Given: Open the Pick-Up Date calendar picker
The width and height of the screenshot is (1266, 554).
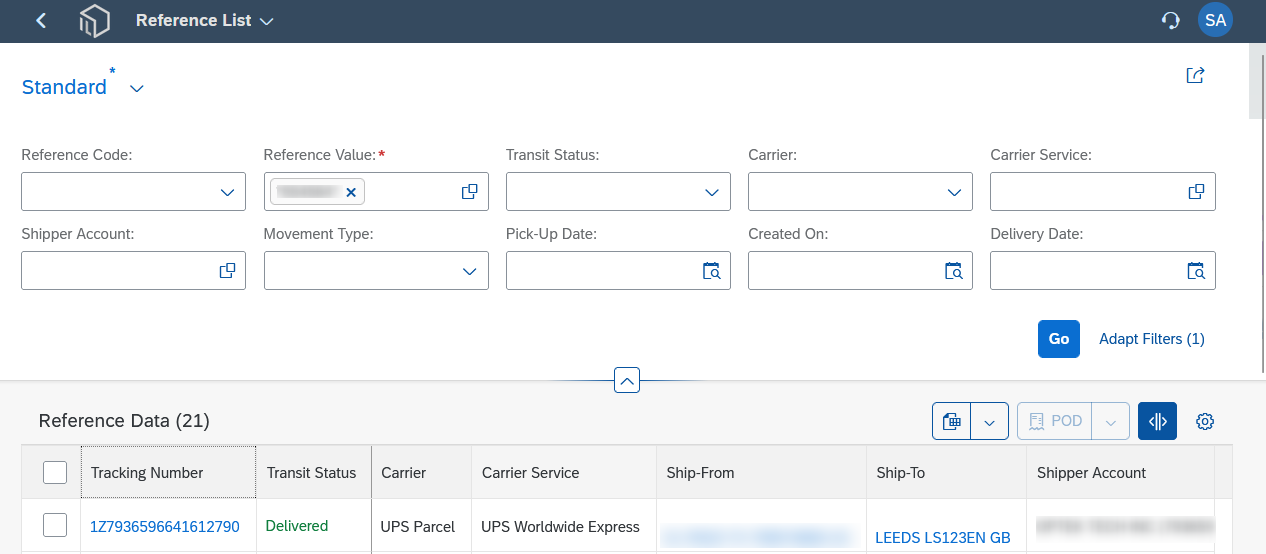Looking at the screenshot, I should click(711, 270).
